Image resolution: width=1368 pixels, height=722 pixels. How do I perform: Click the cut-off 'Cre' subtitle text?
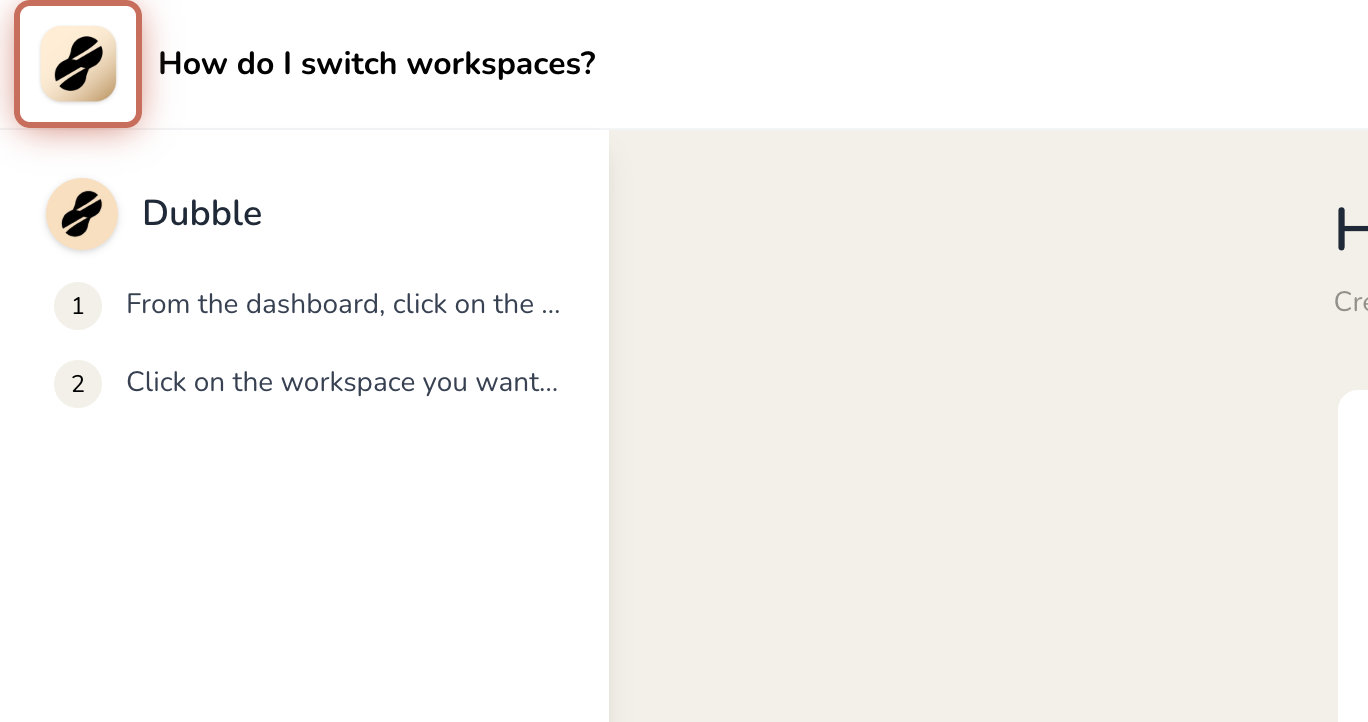click(x=1350, y=302)
